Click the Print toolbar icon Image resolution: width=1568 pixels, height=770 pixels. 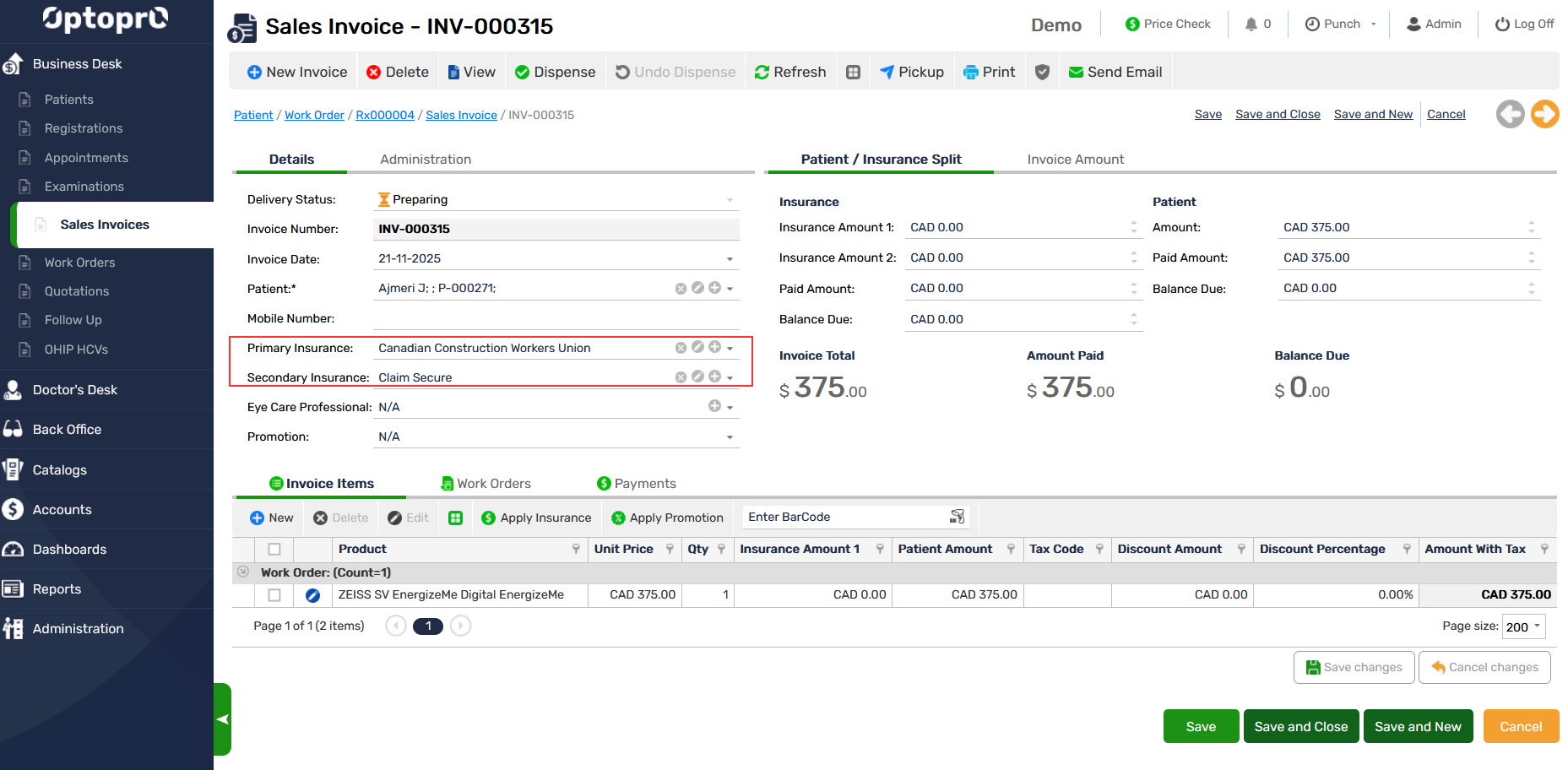(971, 73)
